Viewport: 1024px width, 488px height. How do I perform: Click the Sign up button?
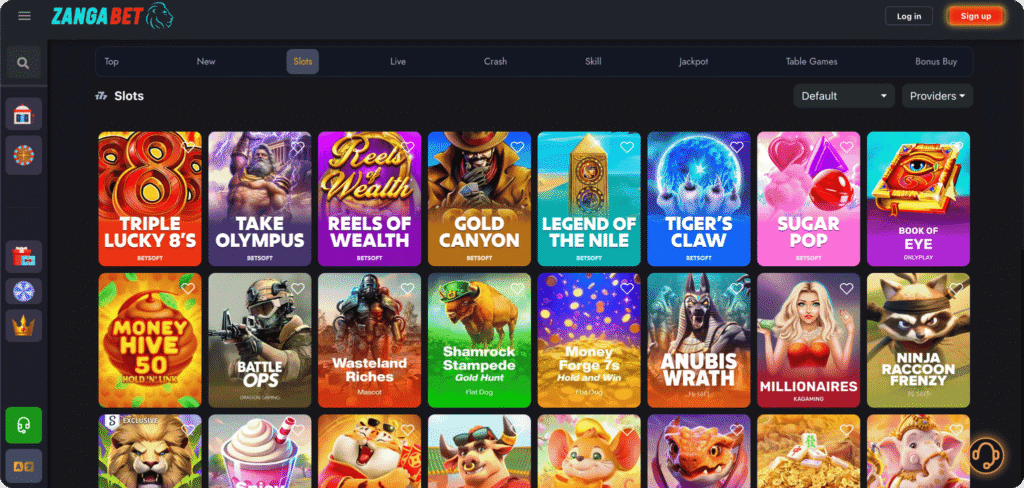(x=976, y=16)
